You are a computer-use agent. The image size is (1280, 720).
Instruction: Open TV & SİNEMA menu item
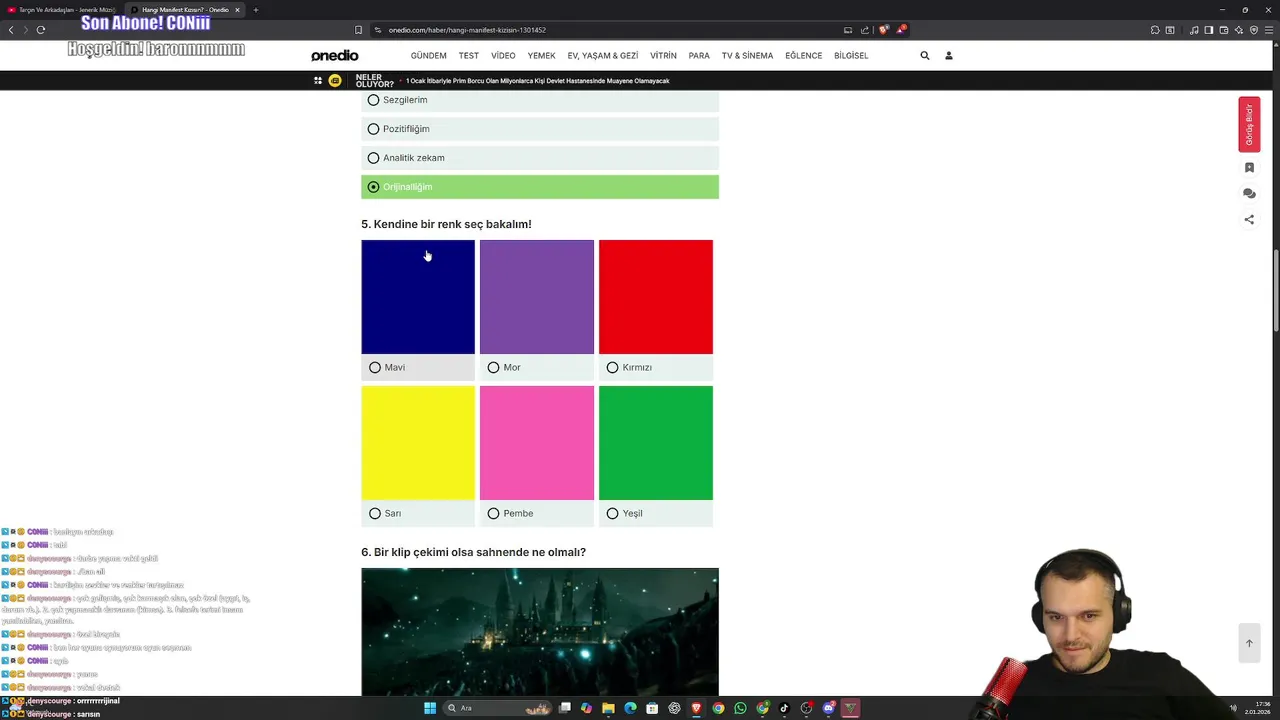tap(748, 56)
